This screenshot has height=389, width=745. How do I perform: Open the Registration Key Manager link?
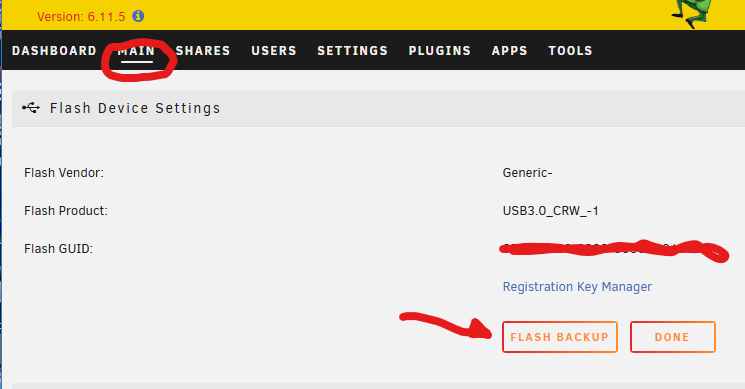577,287
